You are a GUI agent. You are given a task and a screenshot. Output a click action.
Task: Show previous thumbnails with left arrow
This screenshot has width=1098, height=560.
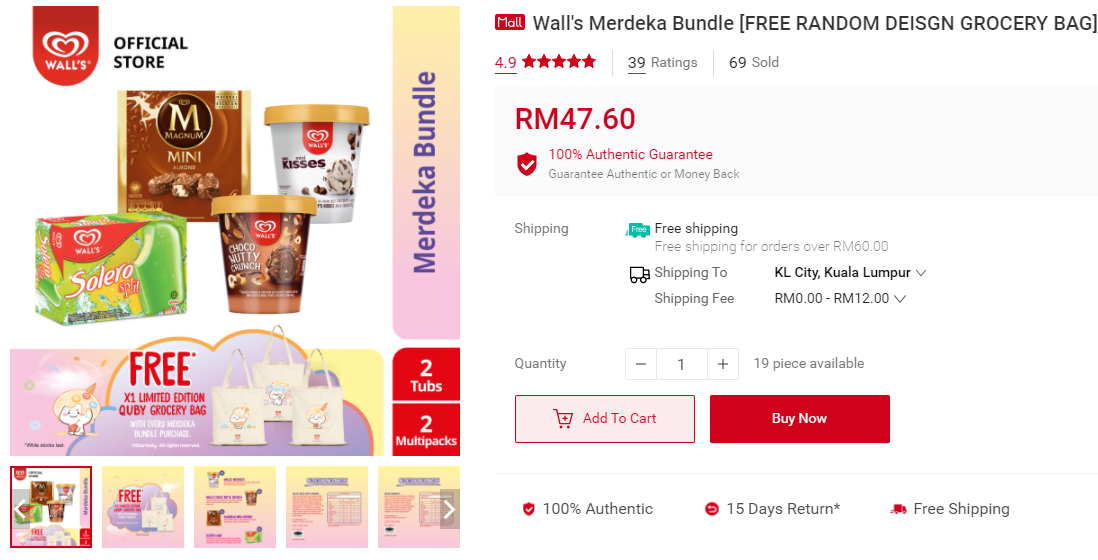(20, 509)
